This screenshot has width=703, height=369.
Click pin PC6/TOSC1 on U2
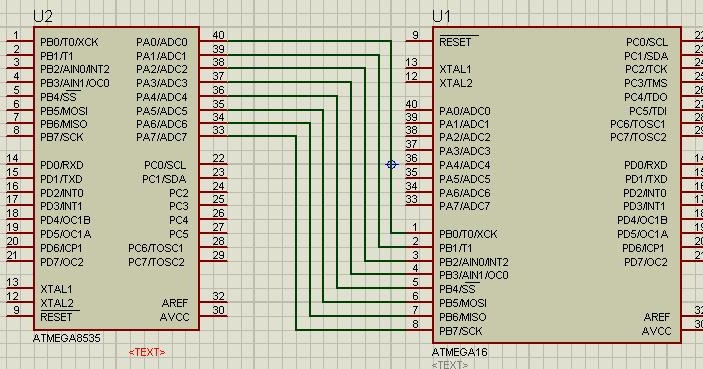[156, 248]
